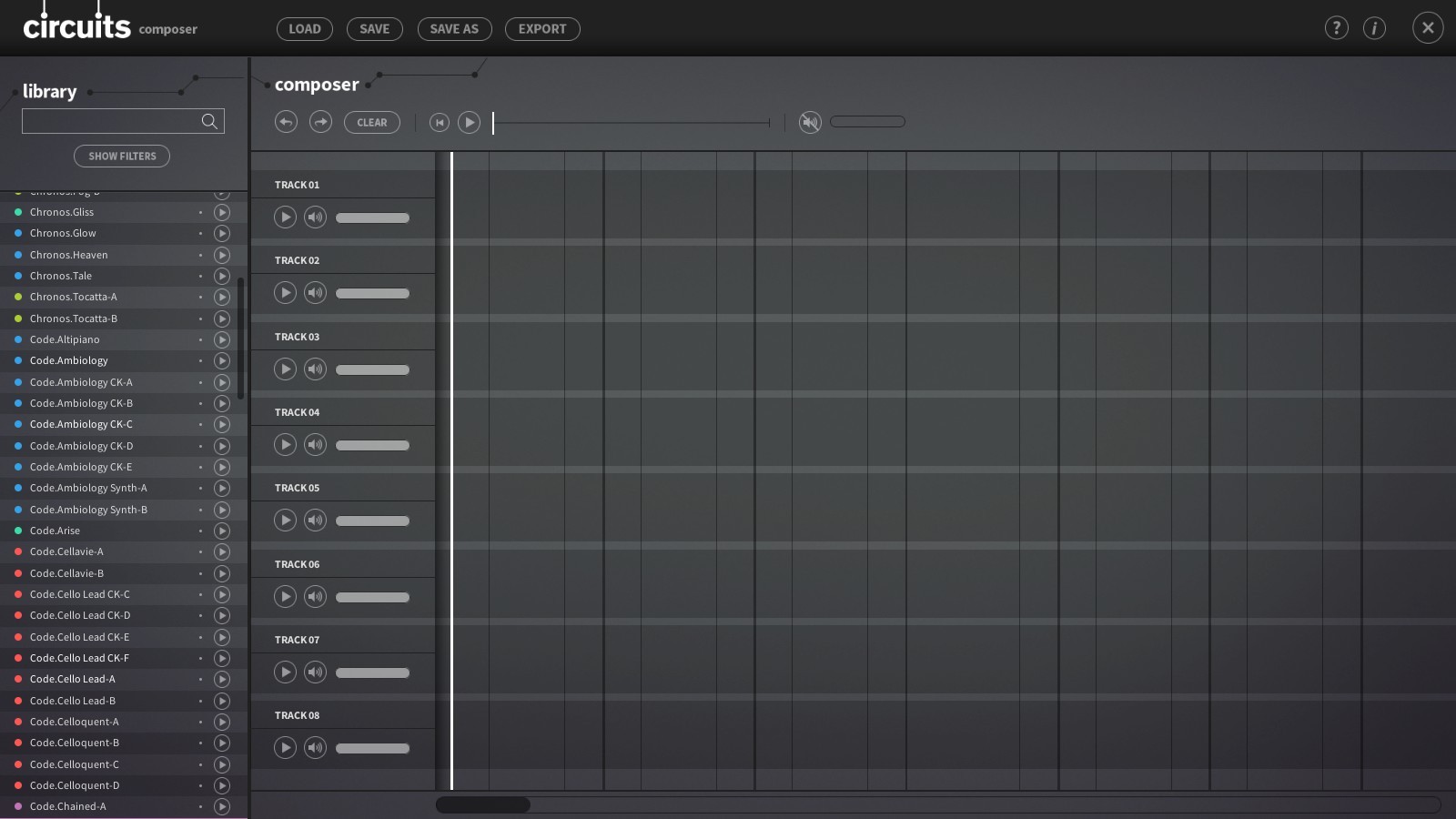Mute Track 08
The image size is (1456, 819).
315,748
